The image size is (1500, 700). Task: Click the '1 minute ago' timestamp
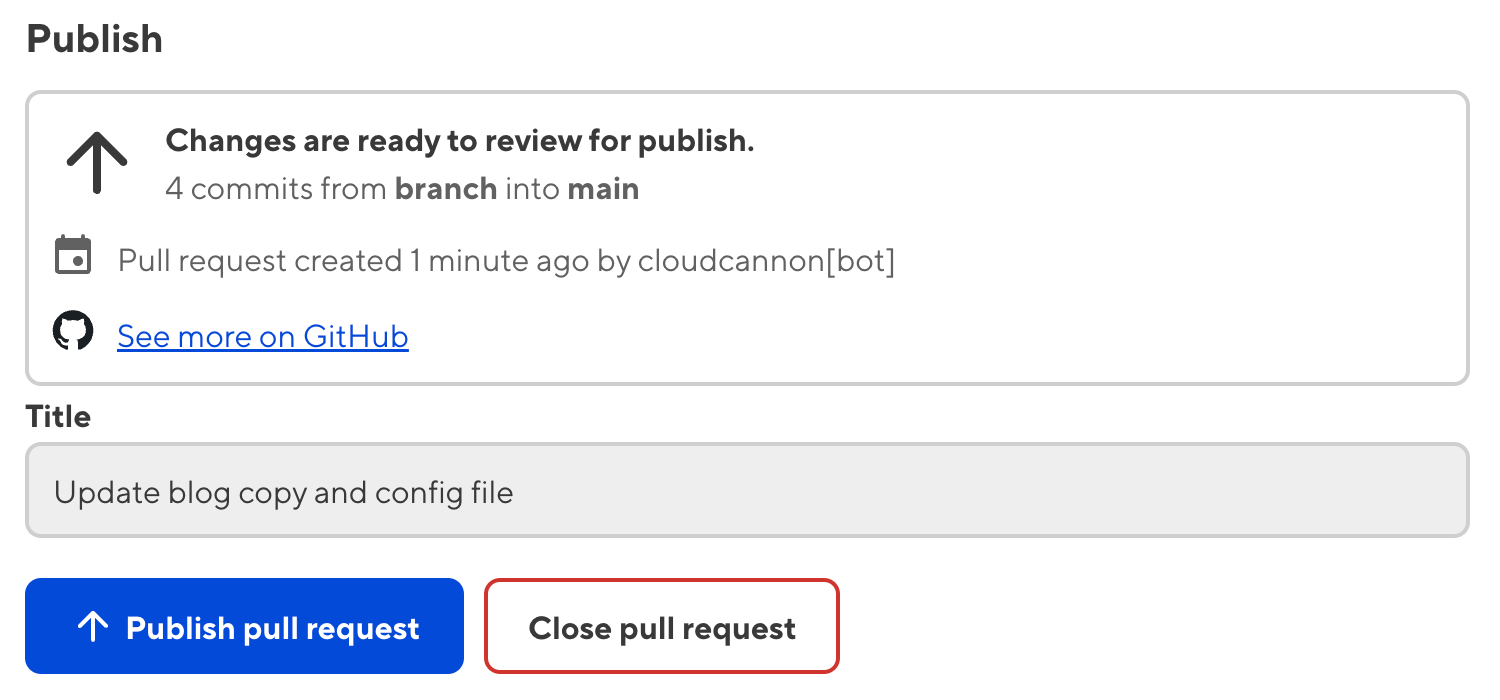point(500,261)
